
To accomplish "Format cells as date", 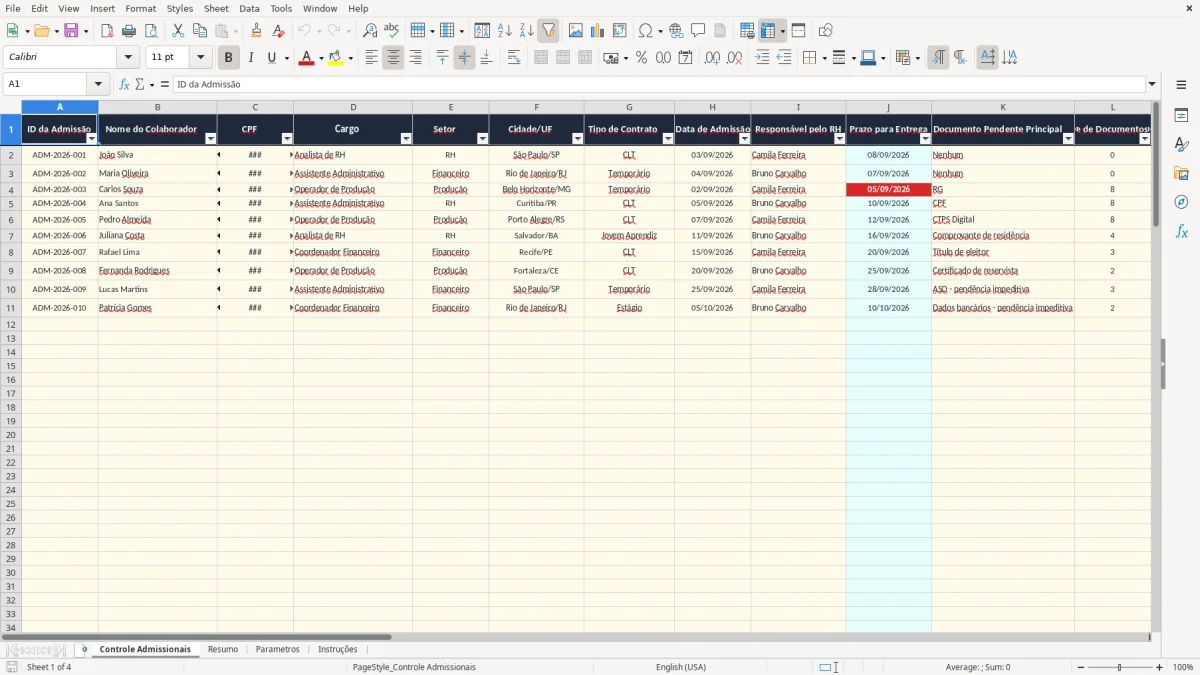I will pyautogui.click(x=685, y=58).
